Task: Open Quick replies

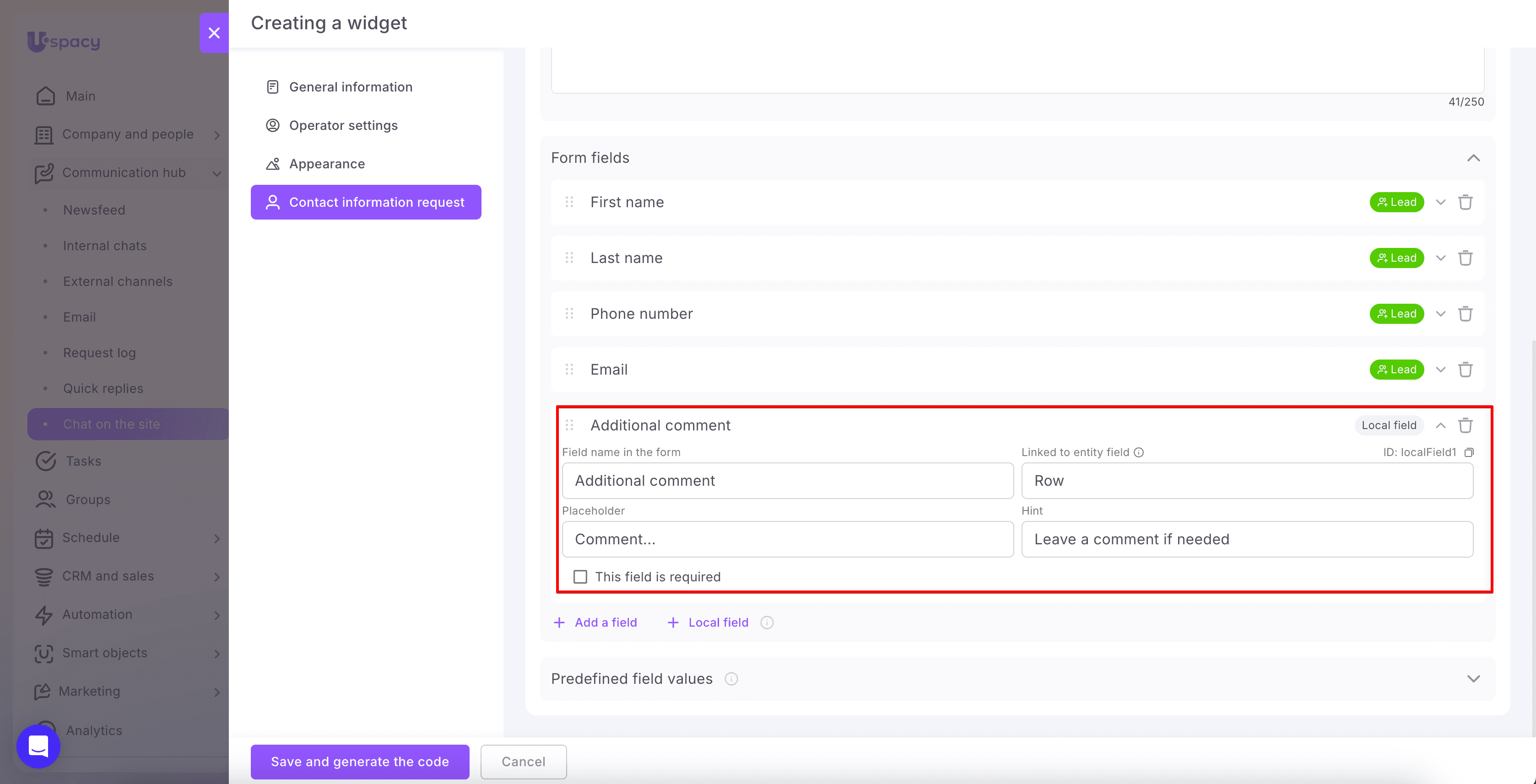Action: pyautogui.click(x=103, y=388)
